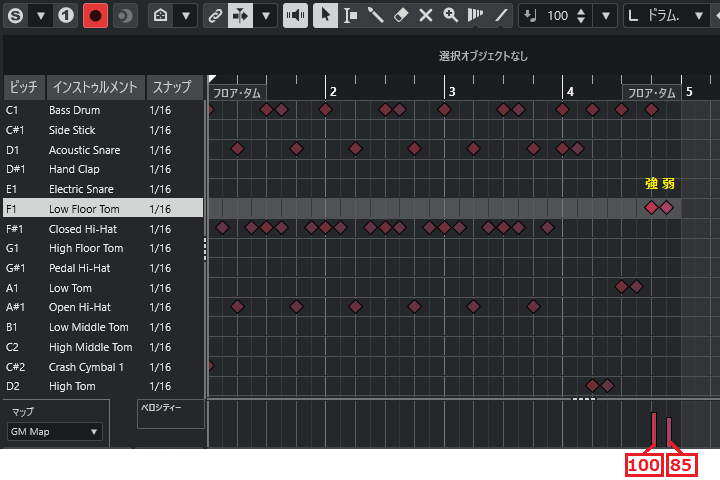Toggle the chain Link Cursors icon
This screenshot has height=480, width=720.
(215, 16)
